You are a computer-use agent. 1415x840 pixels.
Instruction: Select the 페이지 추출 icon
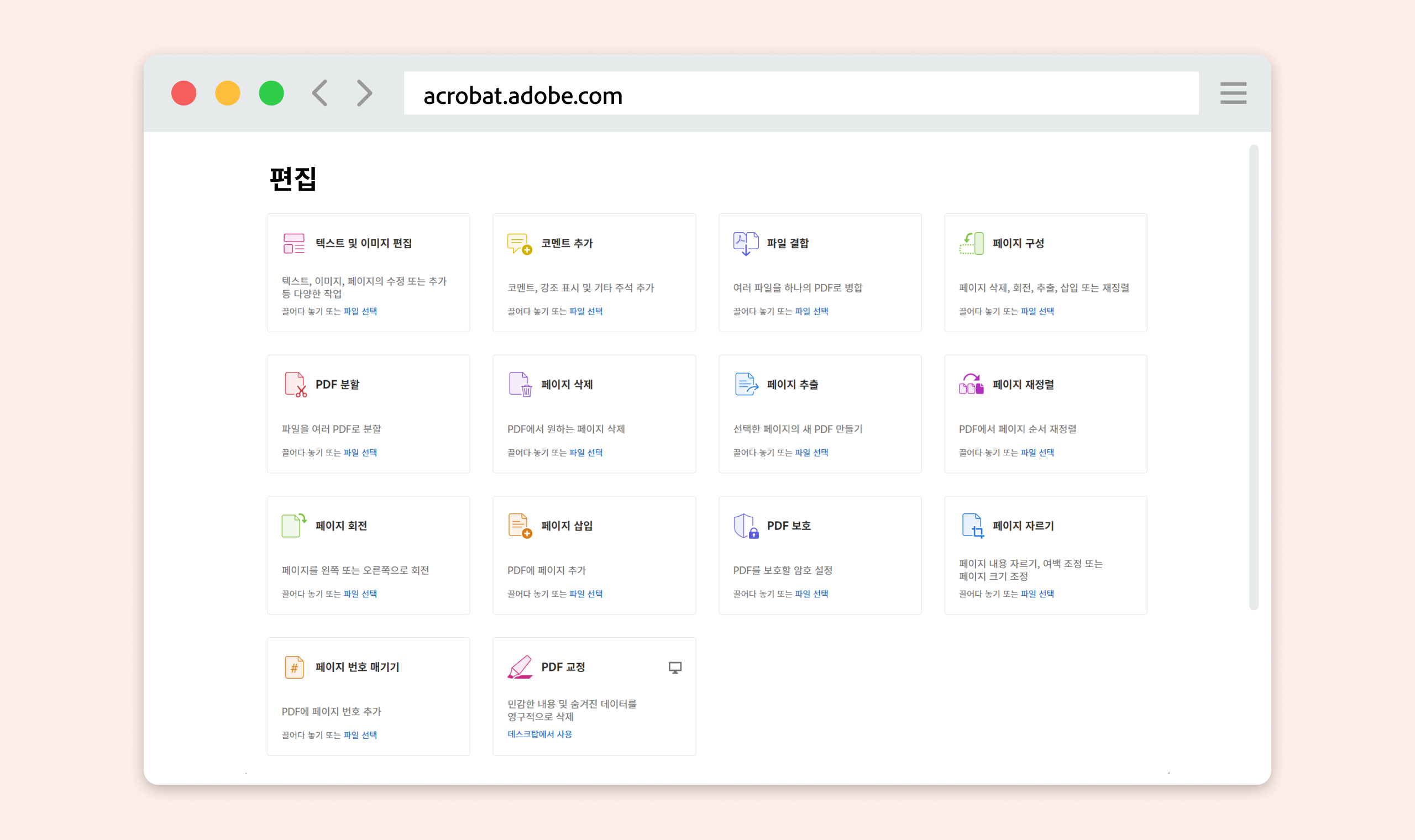point(746,384)
